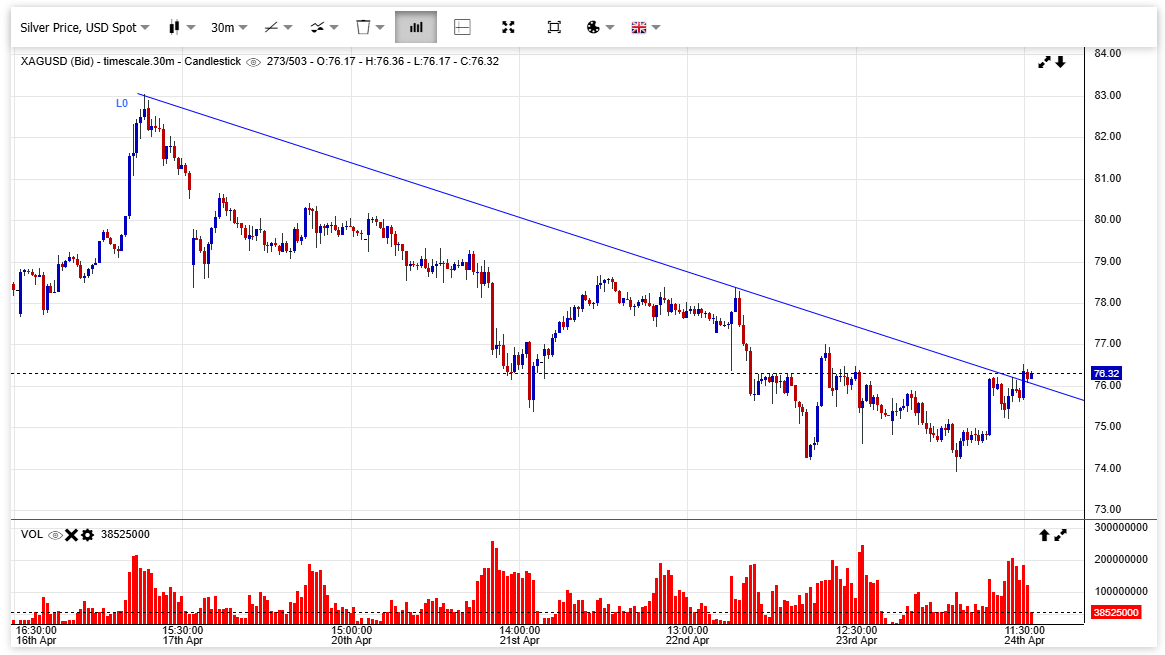Hide the XAGUSD candlestick series via eye icon
This screenshot has width=1165, height=655.
[x=253, y=62]
